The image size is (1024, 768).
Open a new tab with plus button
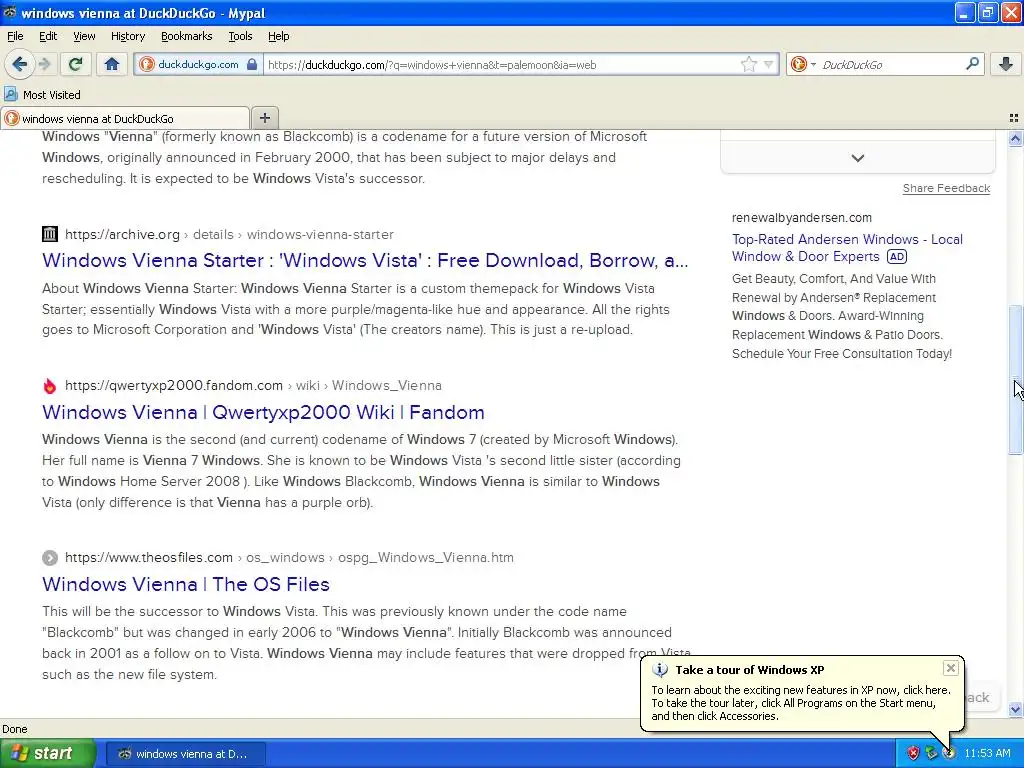tap(264, 118)
